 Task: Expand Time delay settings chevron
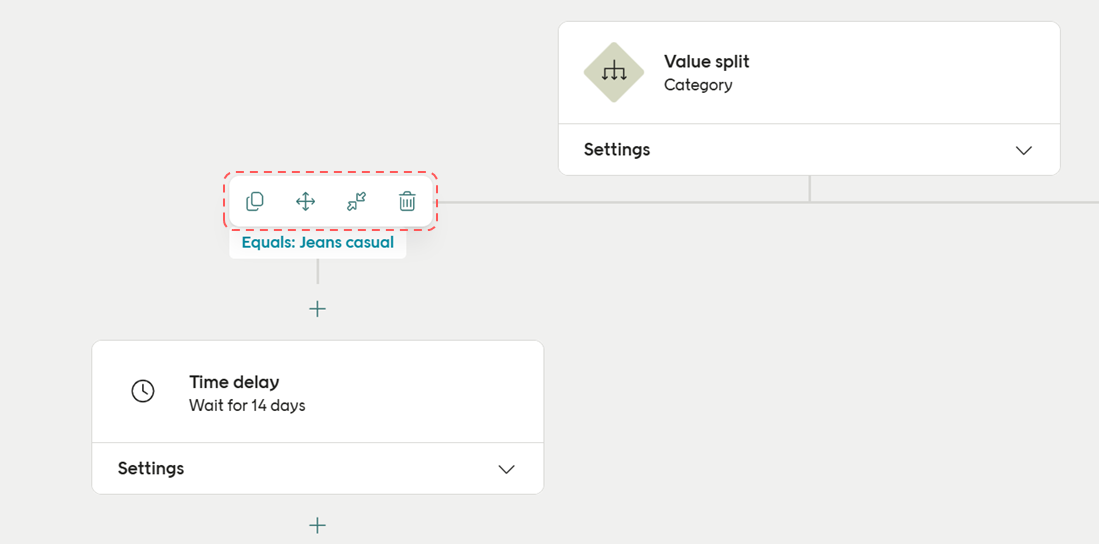pos(507,469)
